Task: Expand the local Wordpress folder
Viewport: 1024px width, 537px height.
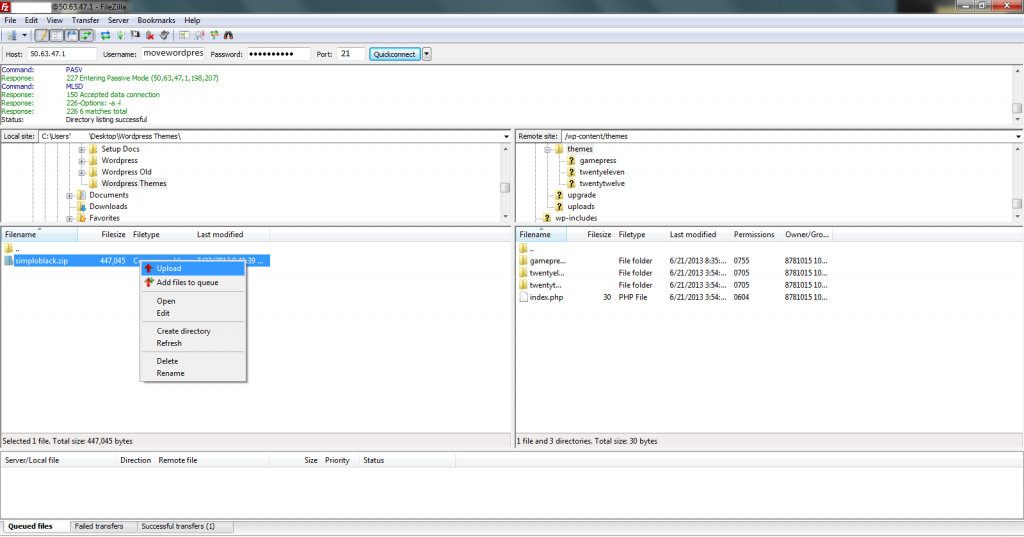Action: pyautogui.click(x=82, y=161)
